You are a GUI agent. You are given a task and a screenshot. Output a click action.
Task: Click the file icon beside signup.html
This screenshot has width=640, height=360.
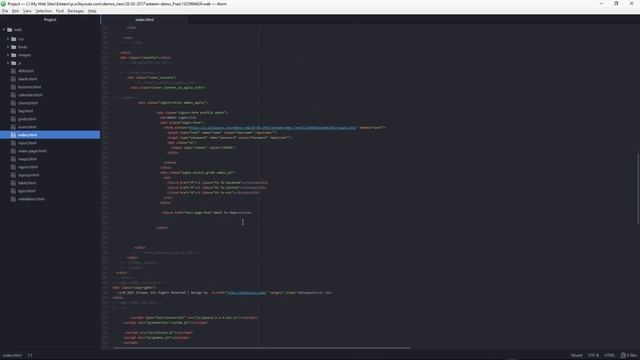click(x=13, y=175)
